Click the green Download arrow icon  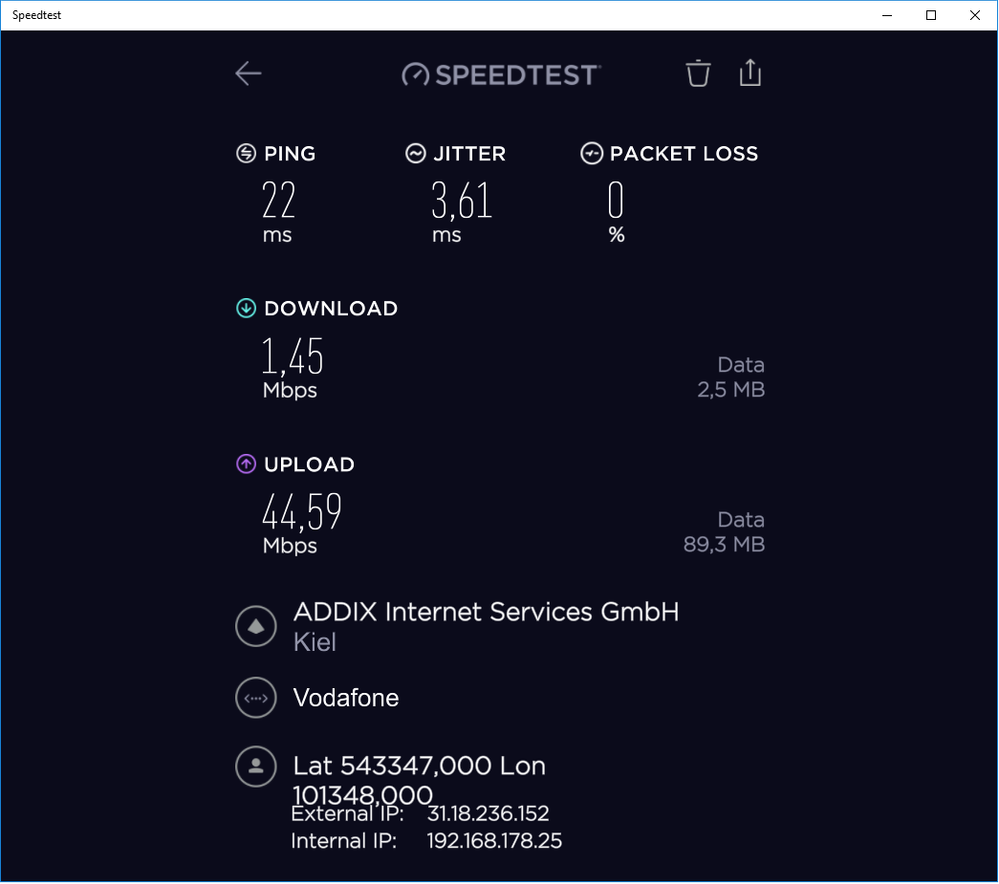245,308
